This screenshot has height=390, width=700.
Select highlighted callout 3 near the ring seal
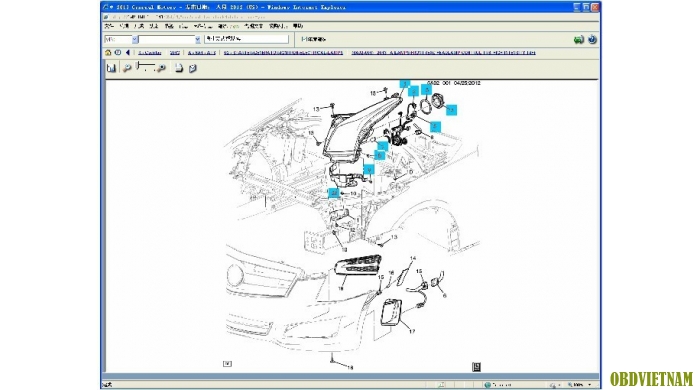click(427, 89)
